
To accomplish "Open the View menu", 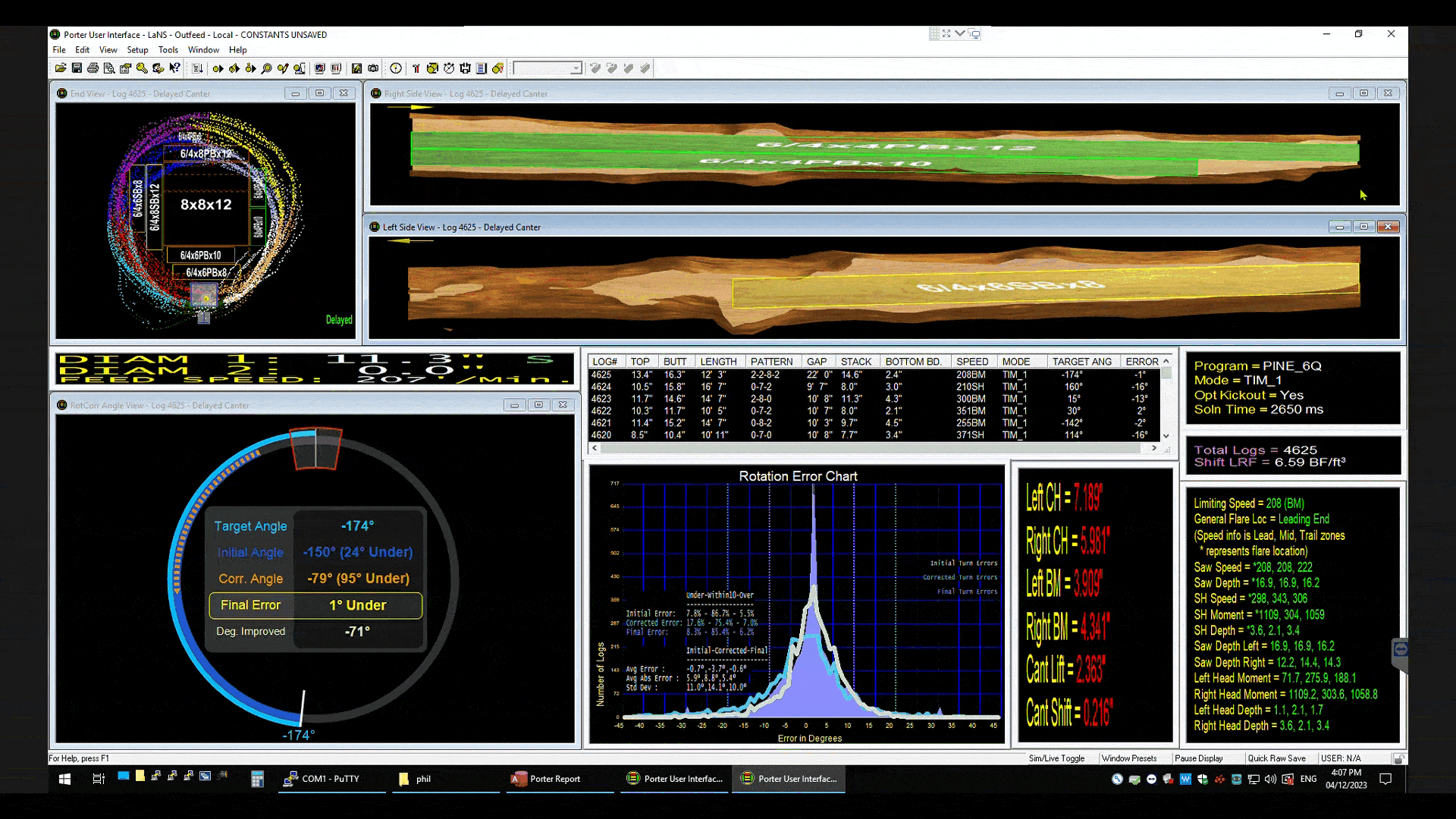I will (x=108, y=50).
